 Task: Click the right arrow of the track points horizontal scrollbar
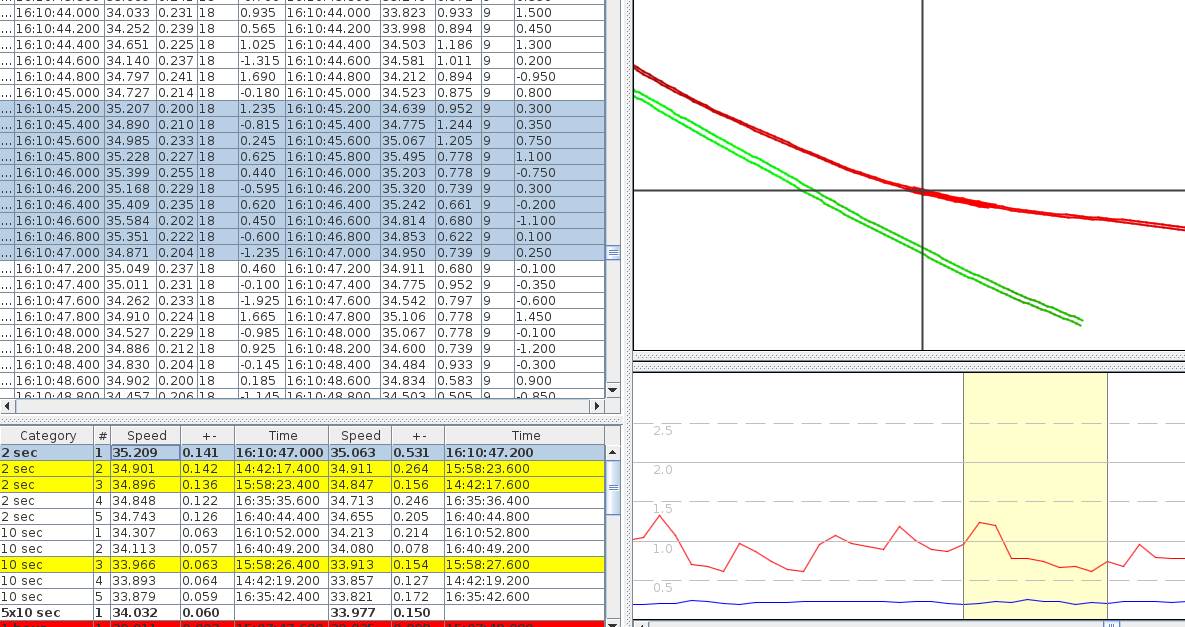pos(597,406)
